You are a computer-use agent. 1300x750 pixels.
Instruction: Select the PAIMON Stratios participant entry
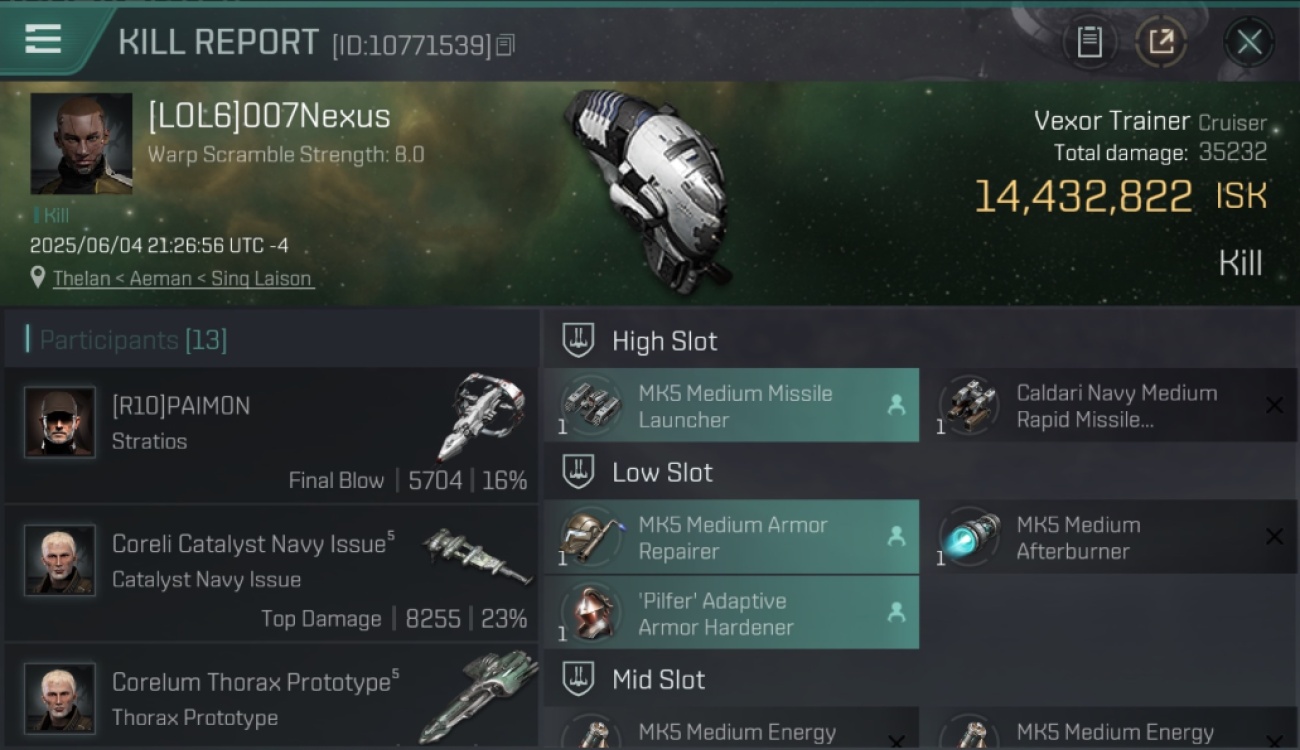point(270,435)
